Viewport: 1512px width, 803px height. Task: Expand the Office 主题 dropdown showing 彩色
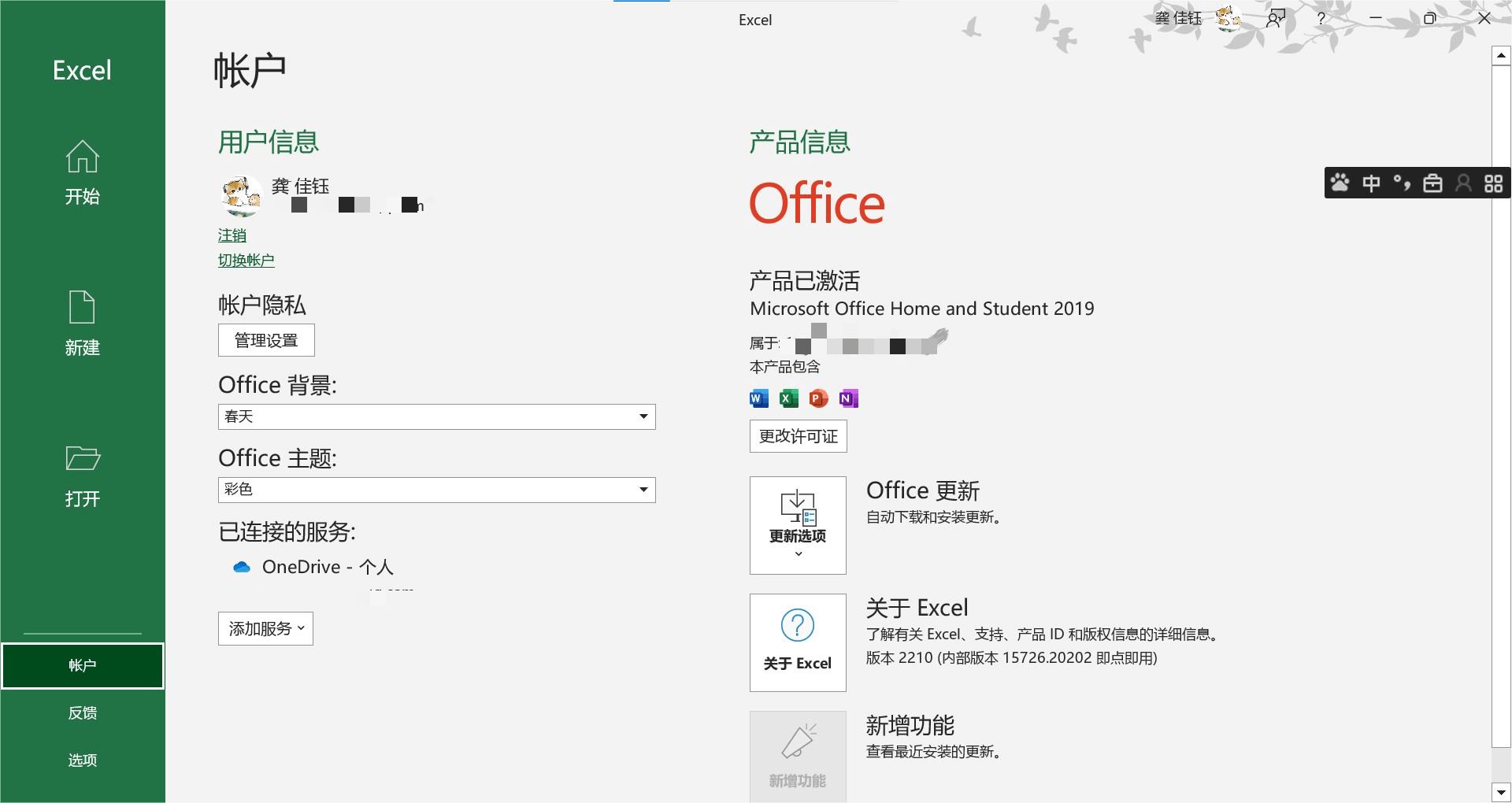click(x=437, y=490)
